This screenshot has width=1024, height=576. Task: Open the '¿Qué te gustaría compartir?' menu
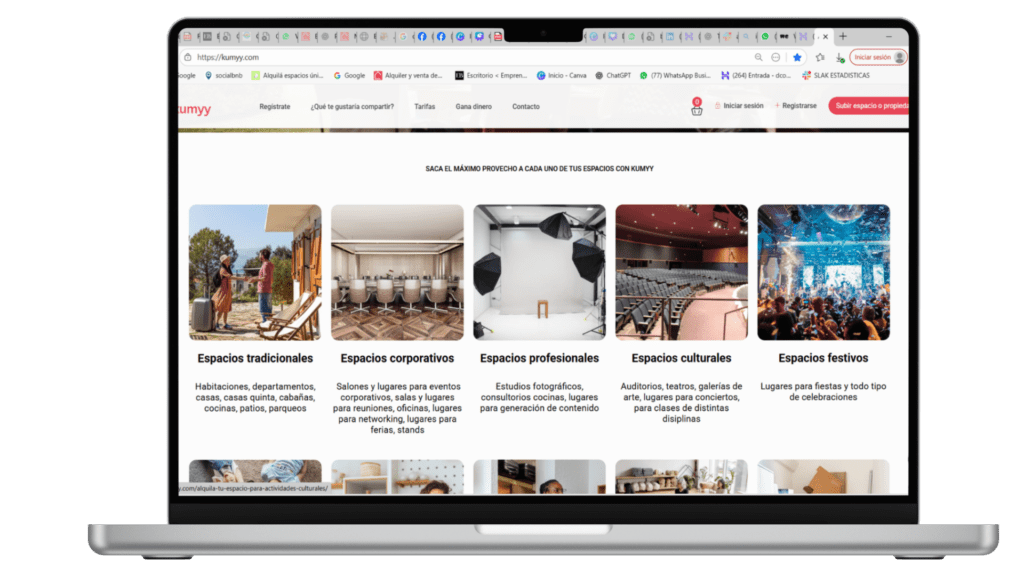coord(352,106)
